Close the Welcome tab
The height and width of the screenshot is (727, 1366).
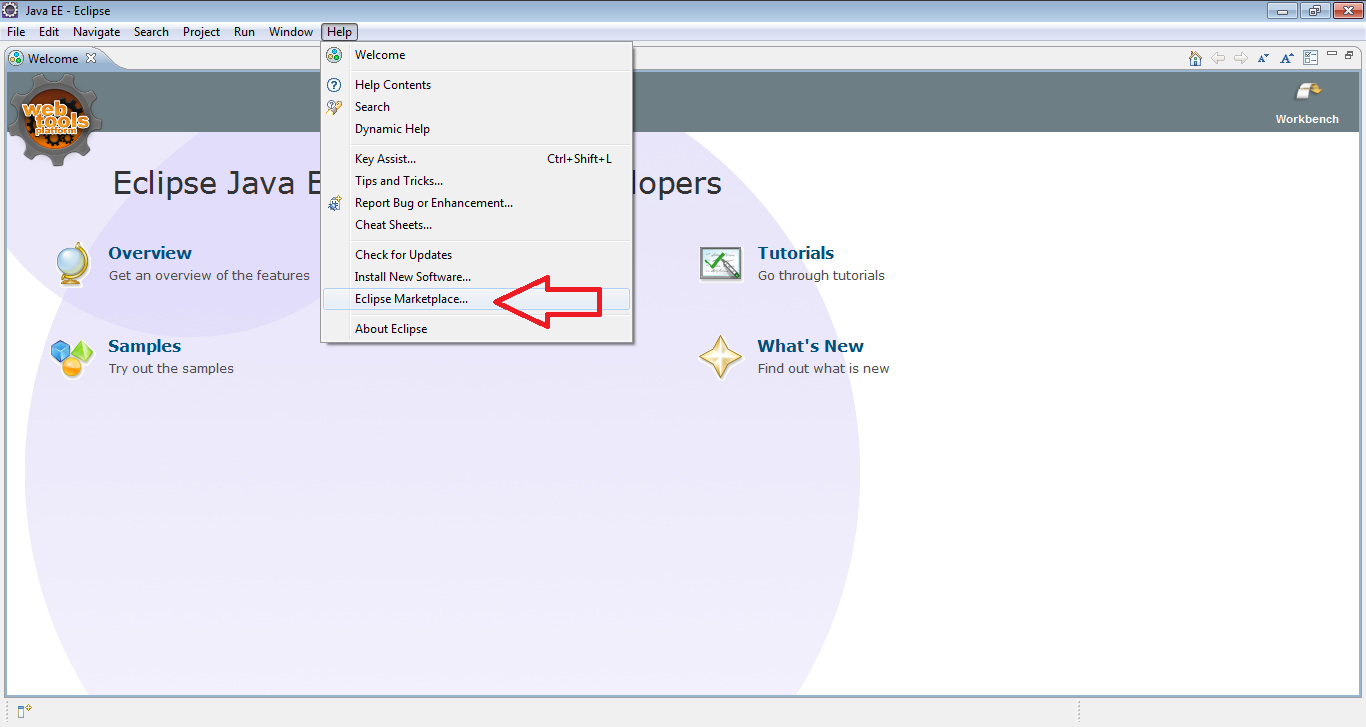coord(89,58)
